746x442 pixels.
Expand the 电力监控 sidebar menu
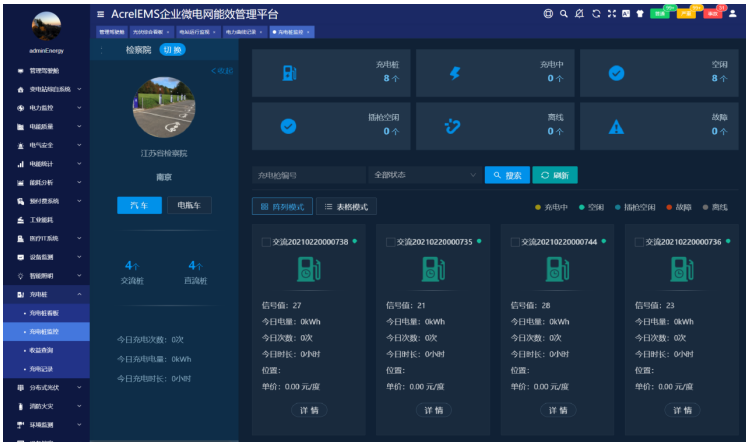tap(47, 108)
